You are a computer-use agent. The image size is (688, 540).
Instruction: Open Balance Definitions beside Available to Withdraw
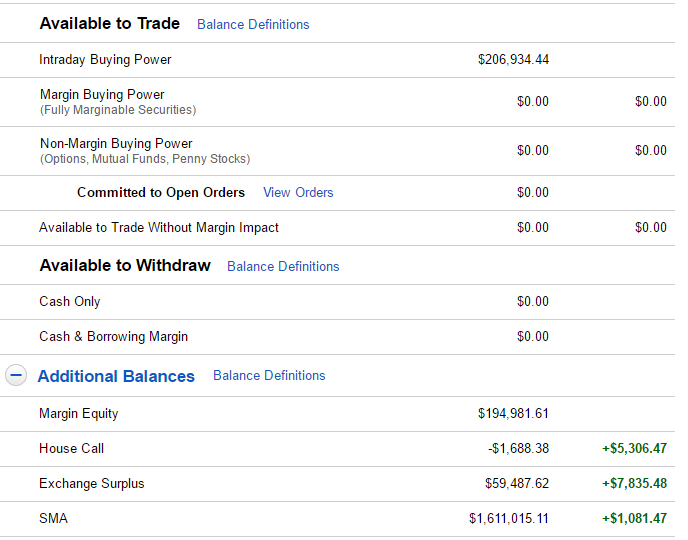pos(283,266)
